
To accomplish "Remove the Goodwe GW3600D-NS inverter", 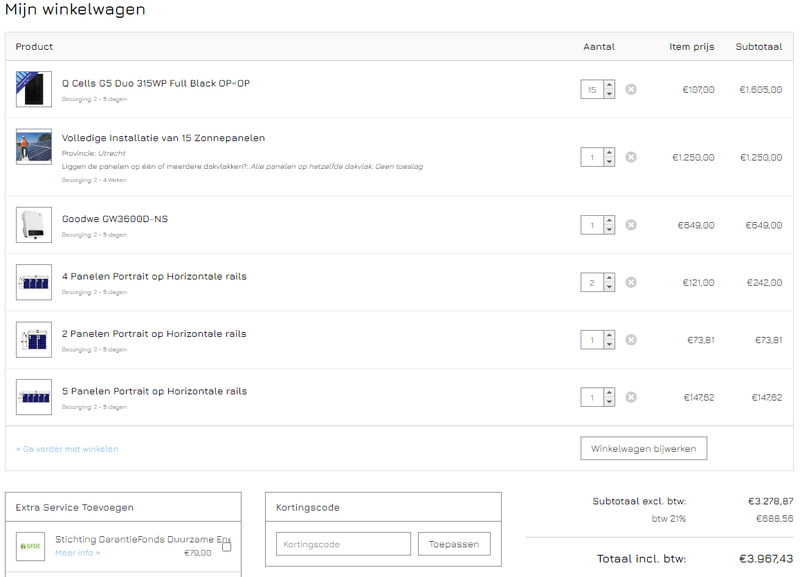I will click(x=630, y=225).
